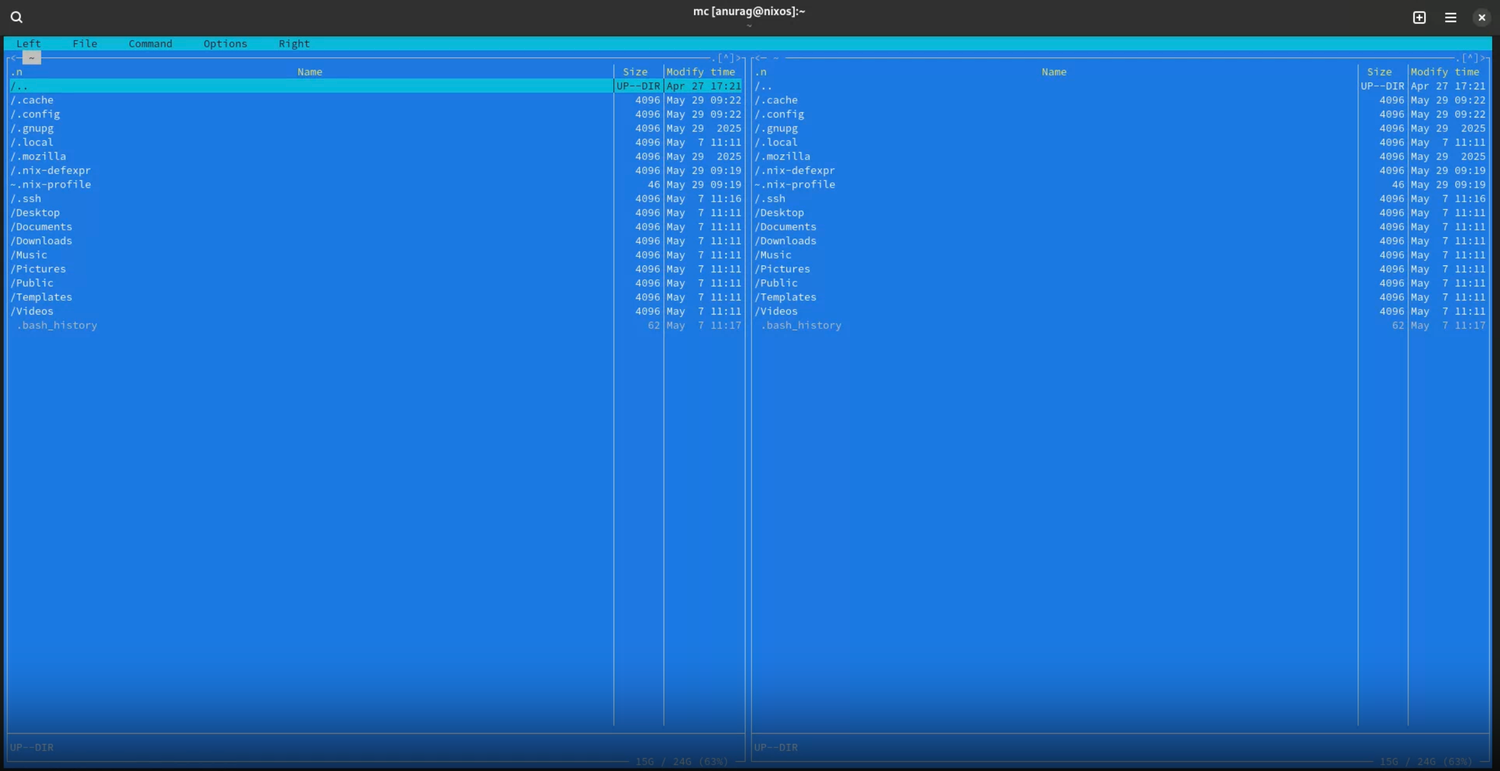Toggle right panel .n sort indicator
This screenshot has height=771, width=1500.
(x=761, y=72)
